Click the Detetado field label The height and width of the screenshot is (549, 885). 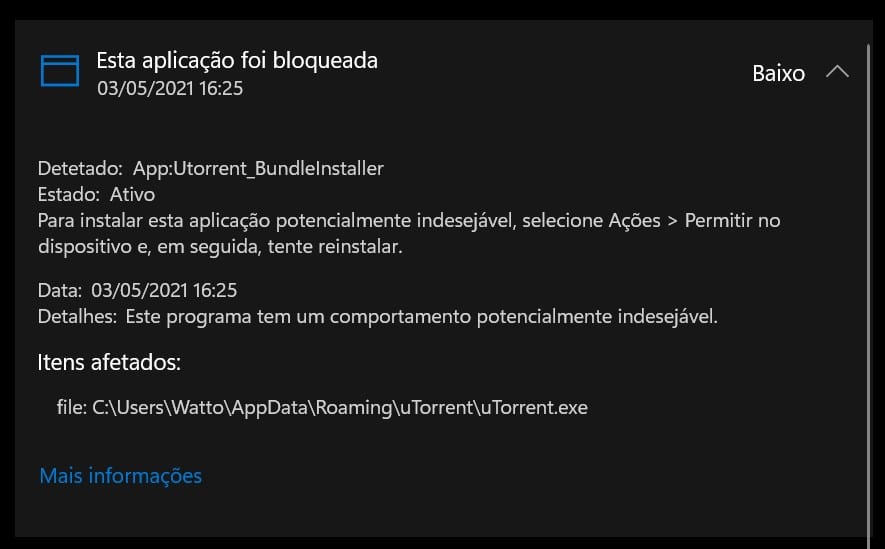coord(80,168)
